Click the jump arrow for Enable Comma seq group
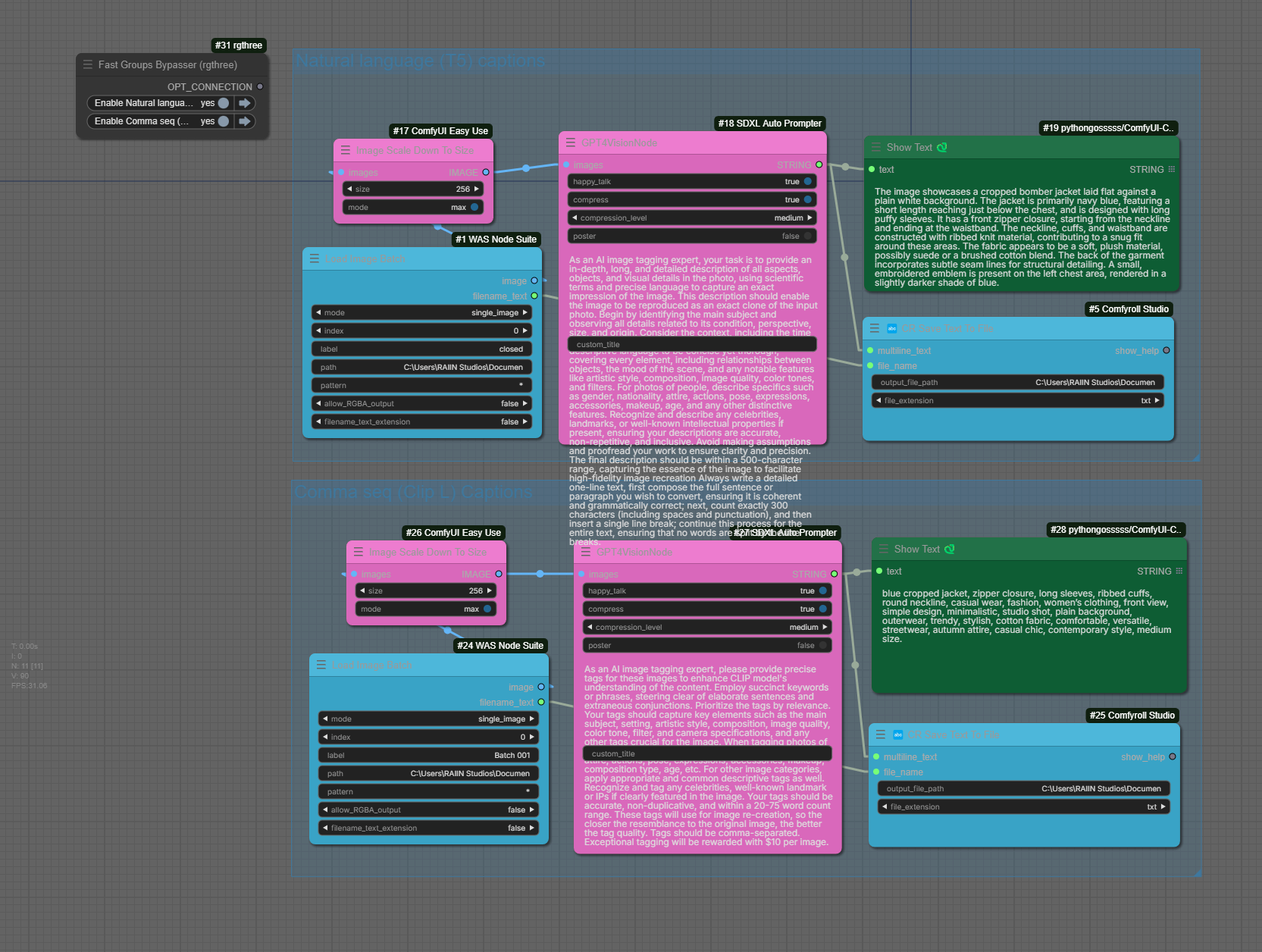The image size is (1262, 952). click(x=244, y=121)
